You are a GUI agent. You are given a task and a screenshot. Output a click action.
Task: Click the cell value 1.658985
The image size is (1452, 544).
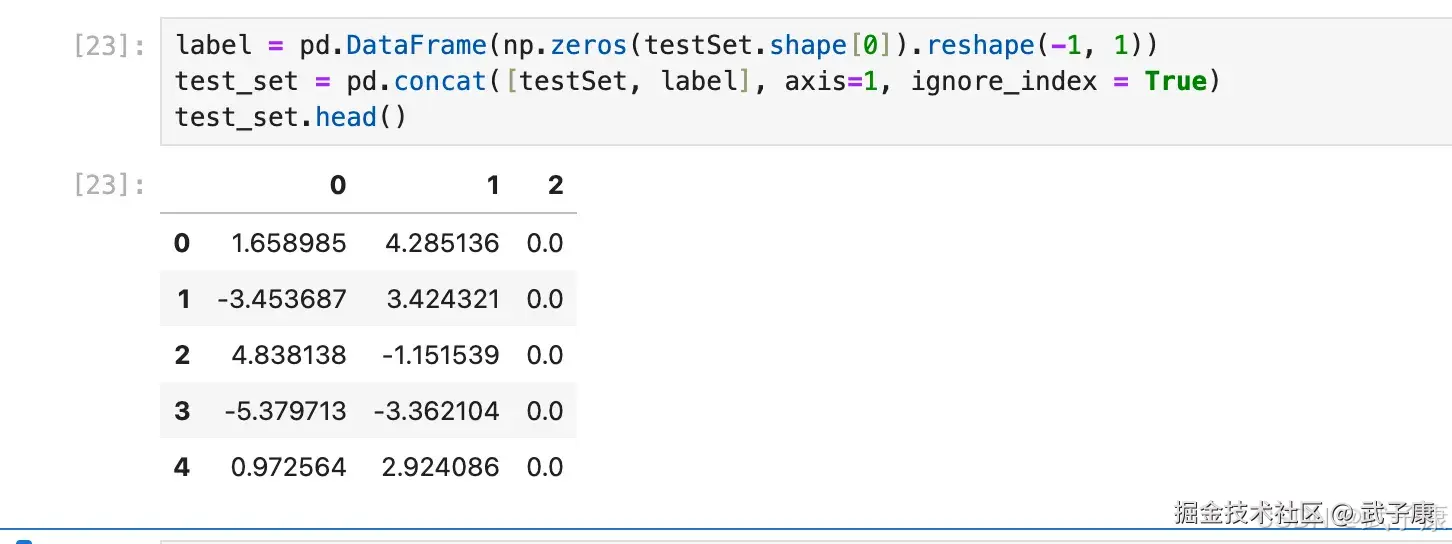click(288, 243)
